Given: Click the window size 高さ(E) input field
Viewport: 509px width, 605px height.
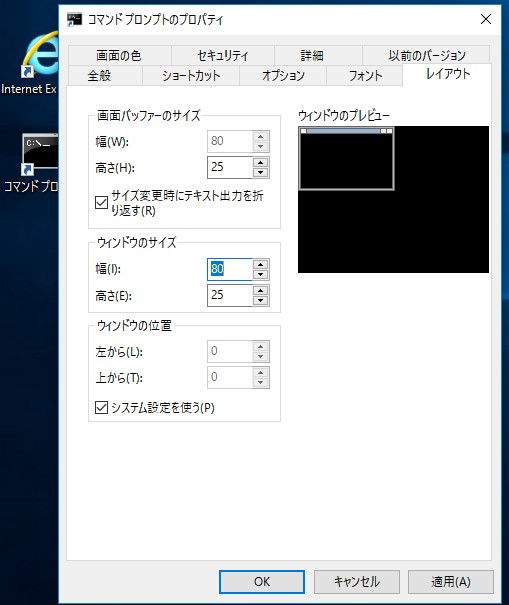Looking at the screenshot, I should click(230, 296).
